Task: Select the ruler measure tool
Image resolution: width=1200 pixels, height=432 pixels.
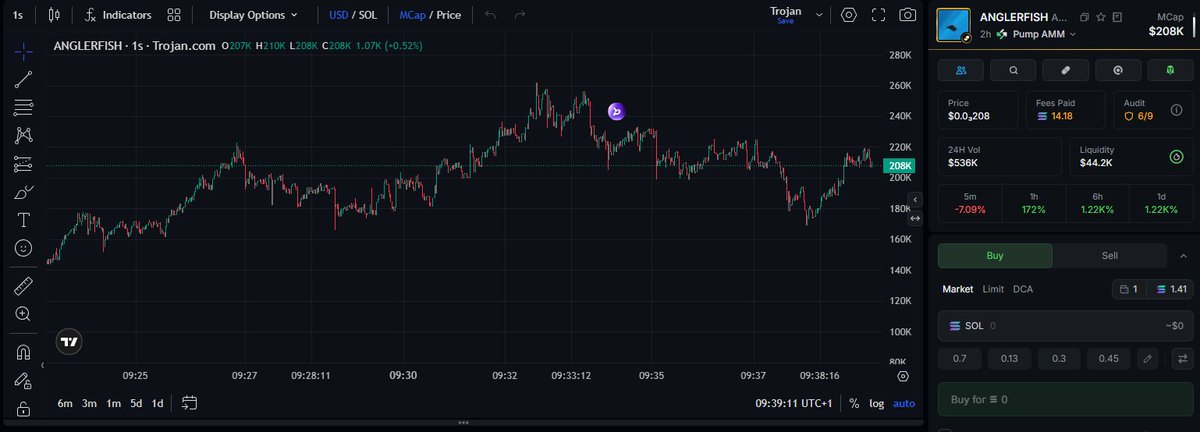Action: coord(23,286)
